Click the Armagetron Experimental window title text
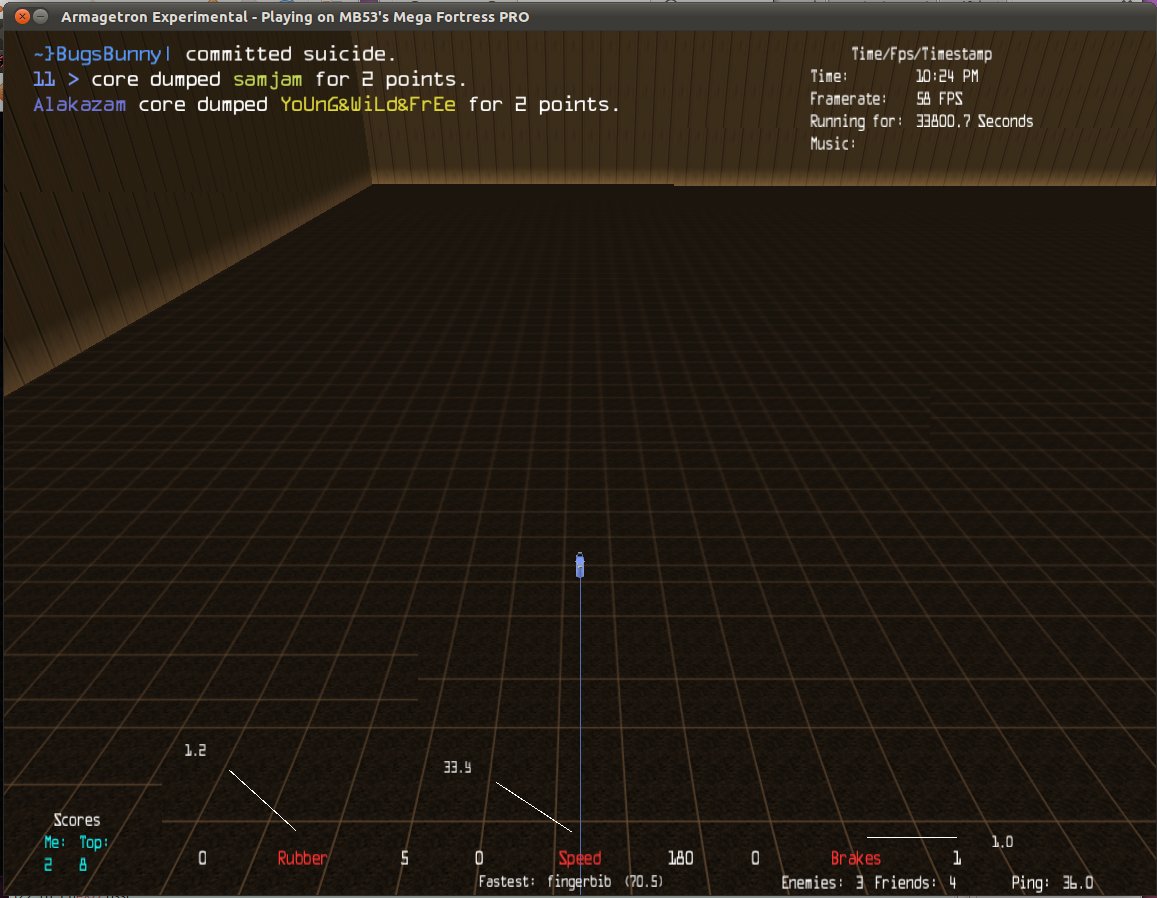Screen dimensions: 1157x898 pyautogui.click(x=295, y=17)
